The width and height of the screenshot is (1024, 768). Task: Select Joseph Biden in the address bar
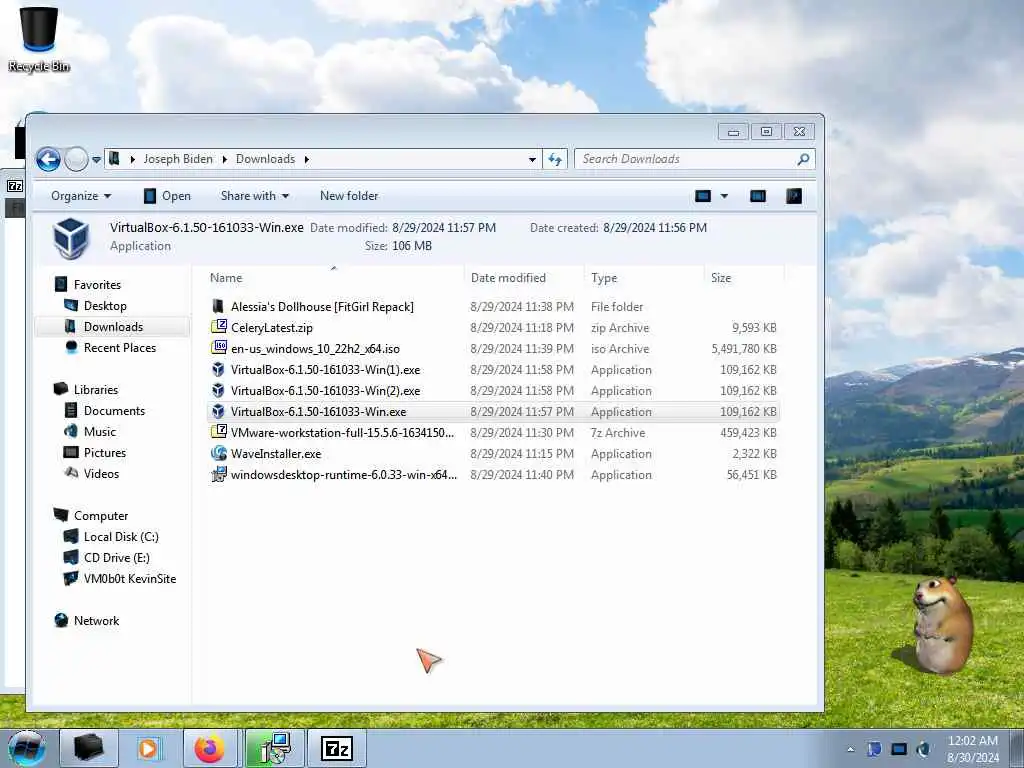[x=178, y=159]
